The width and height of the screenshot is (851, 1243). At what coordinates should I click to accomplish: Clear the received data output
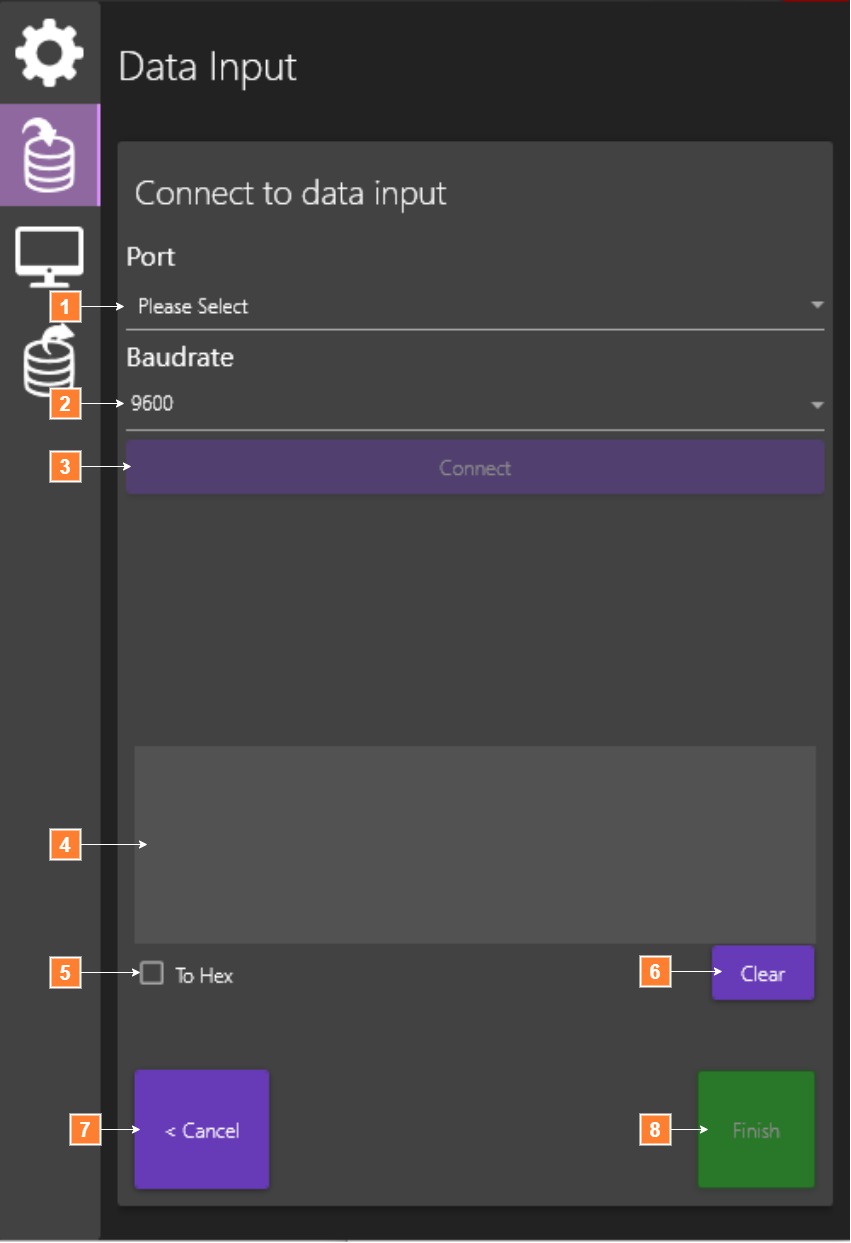[762, 973]
